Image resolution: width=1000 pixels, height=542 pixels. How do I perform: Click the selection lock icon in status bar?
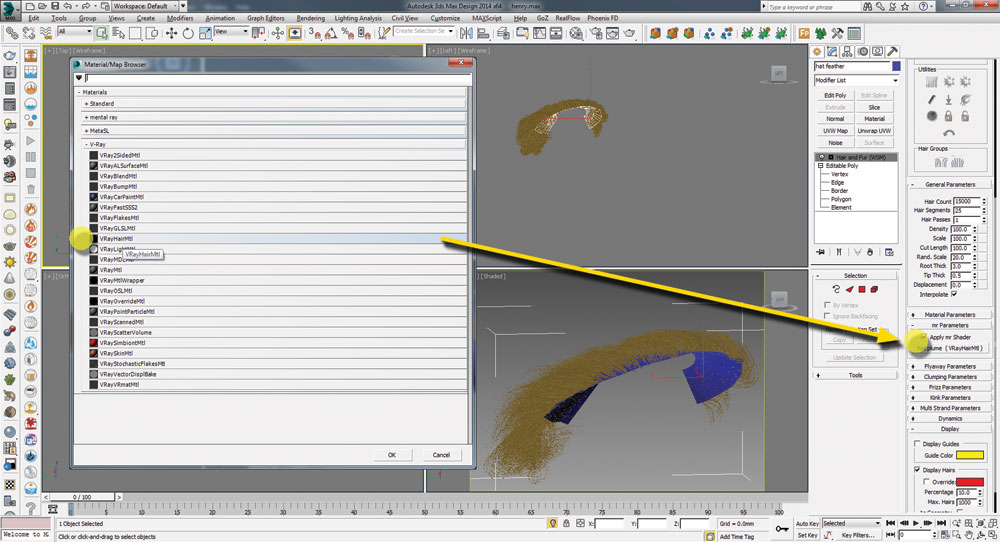pos(566,523)
